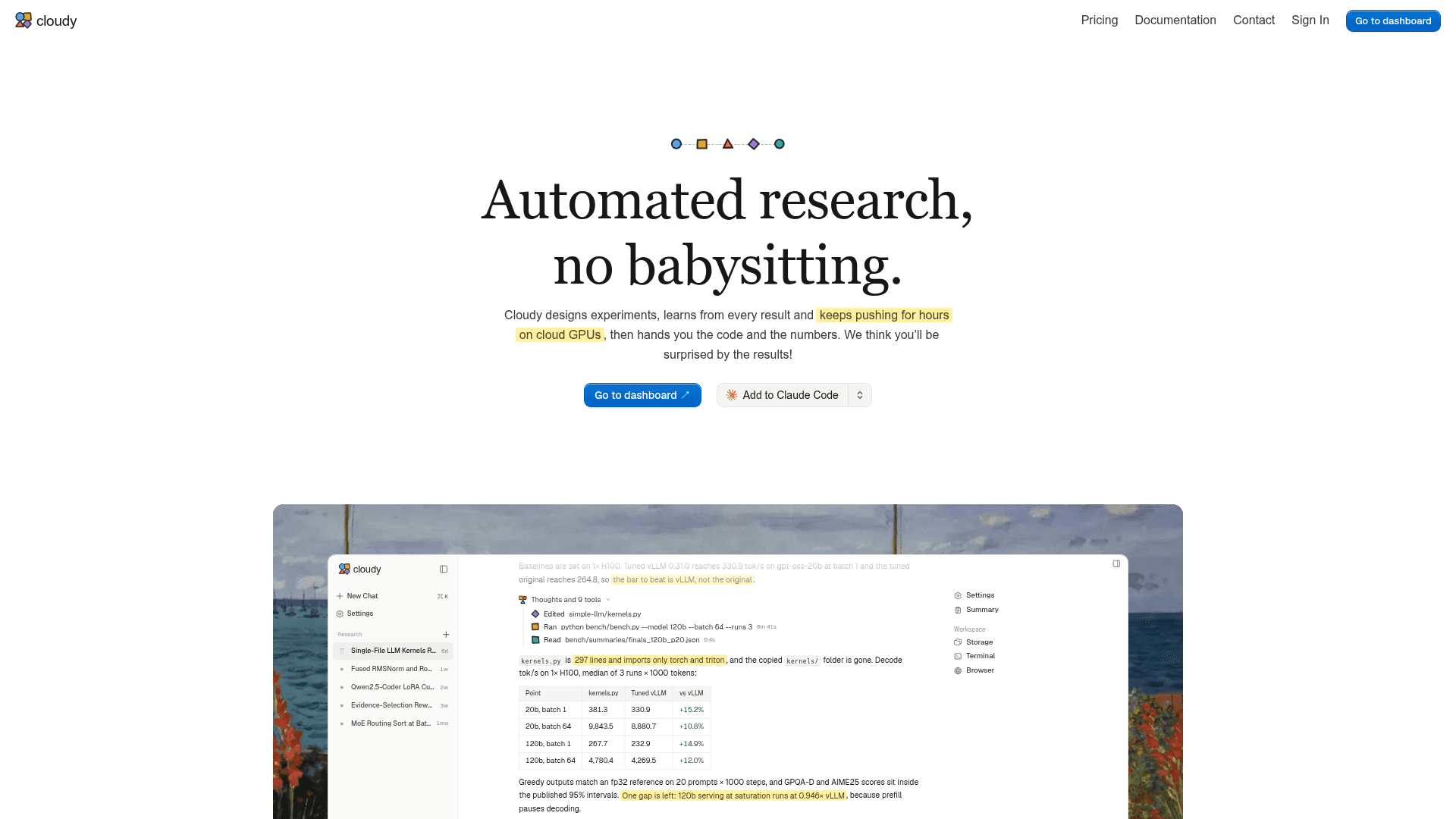Image resolution: width=1456 pixels, height=819 pixels.
Task: Click the Read finals_120b_p20.json icon
Action: point(535,640)
